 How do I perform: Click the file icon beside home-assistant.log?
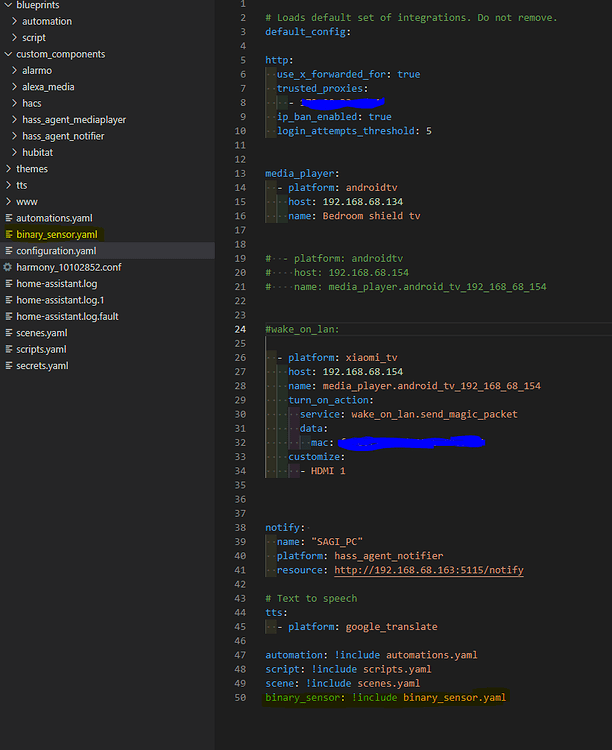tap(9, 284)
